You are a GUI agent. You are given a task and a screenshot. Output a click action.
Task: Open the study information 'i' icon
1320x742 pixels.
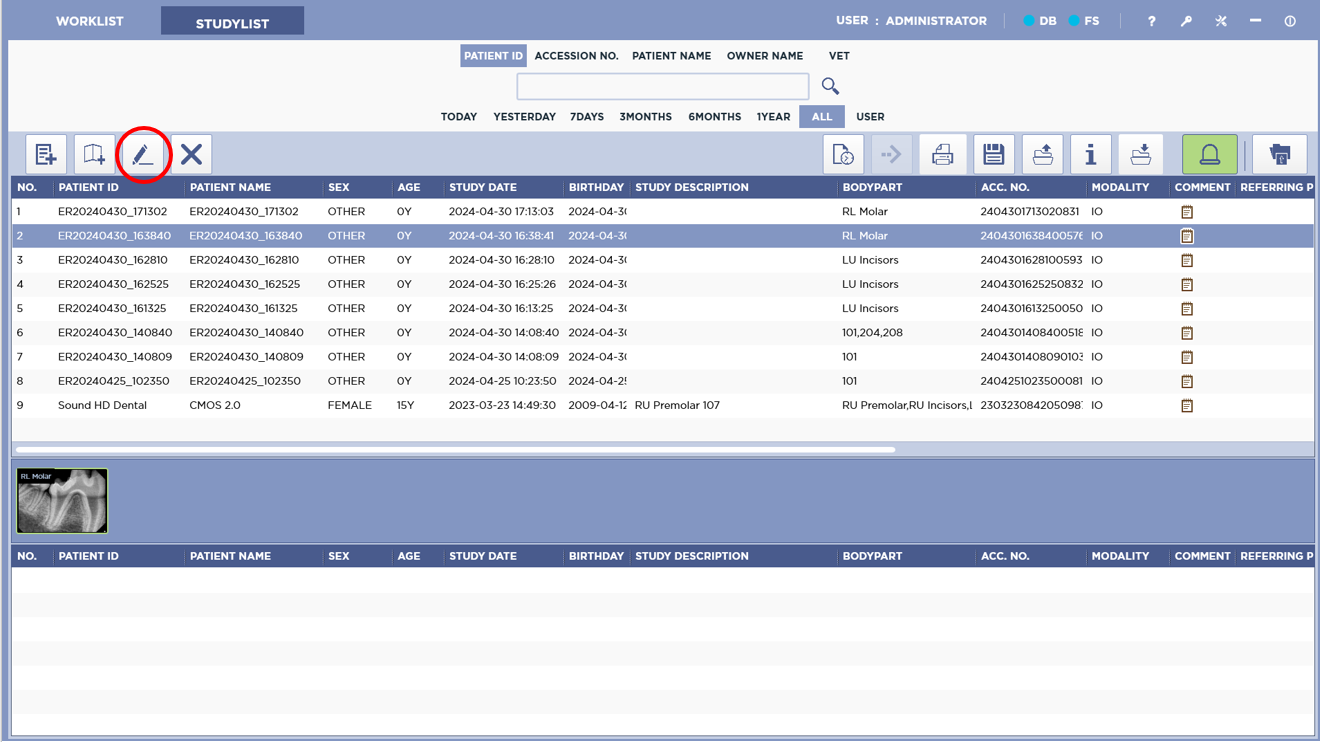[1090, 154]
